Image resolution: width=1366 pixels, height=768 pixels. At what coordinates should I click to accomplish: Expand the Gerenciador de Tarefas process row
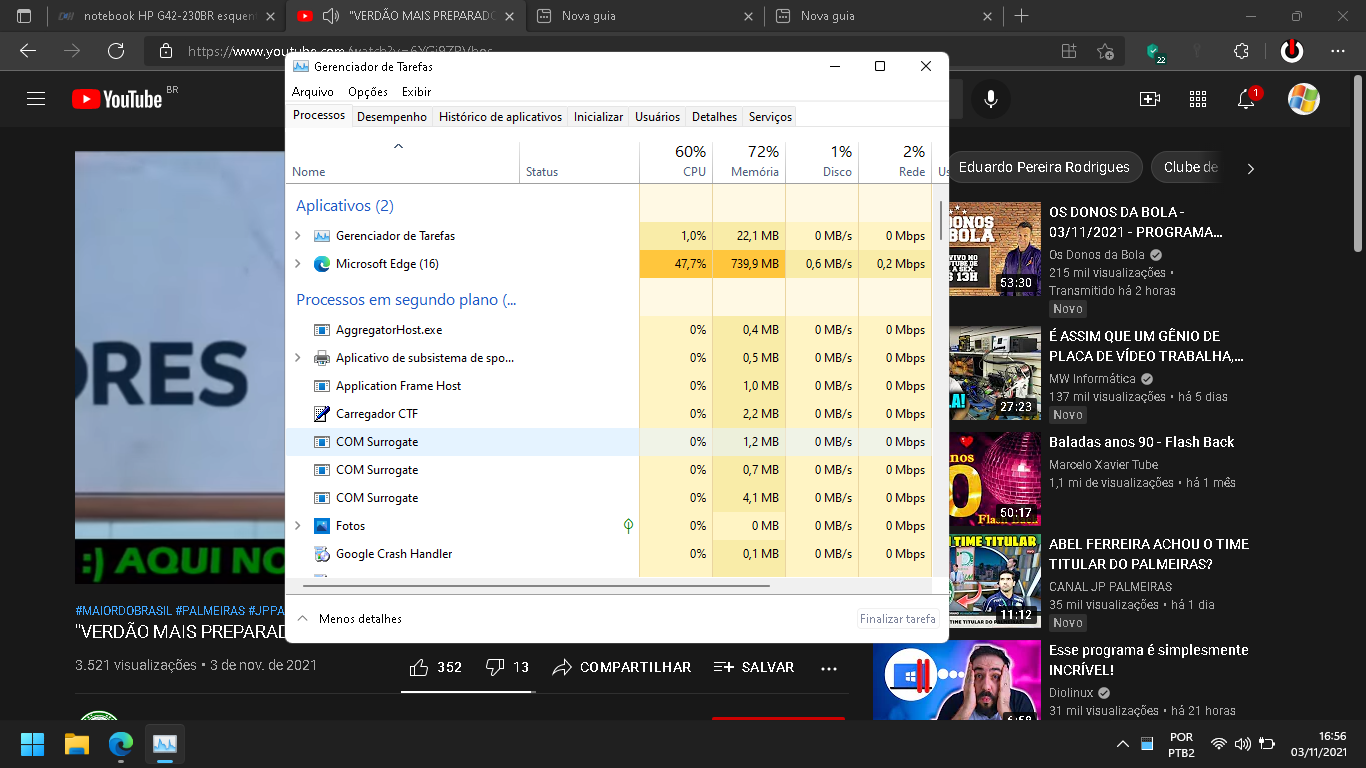[x=297, y=236]
